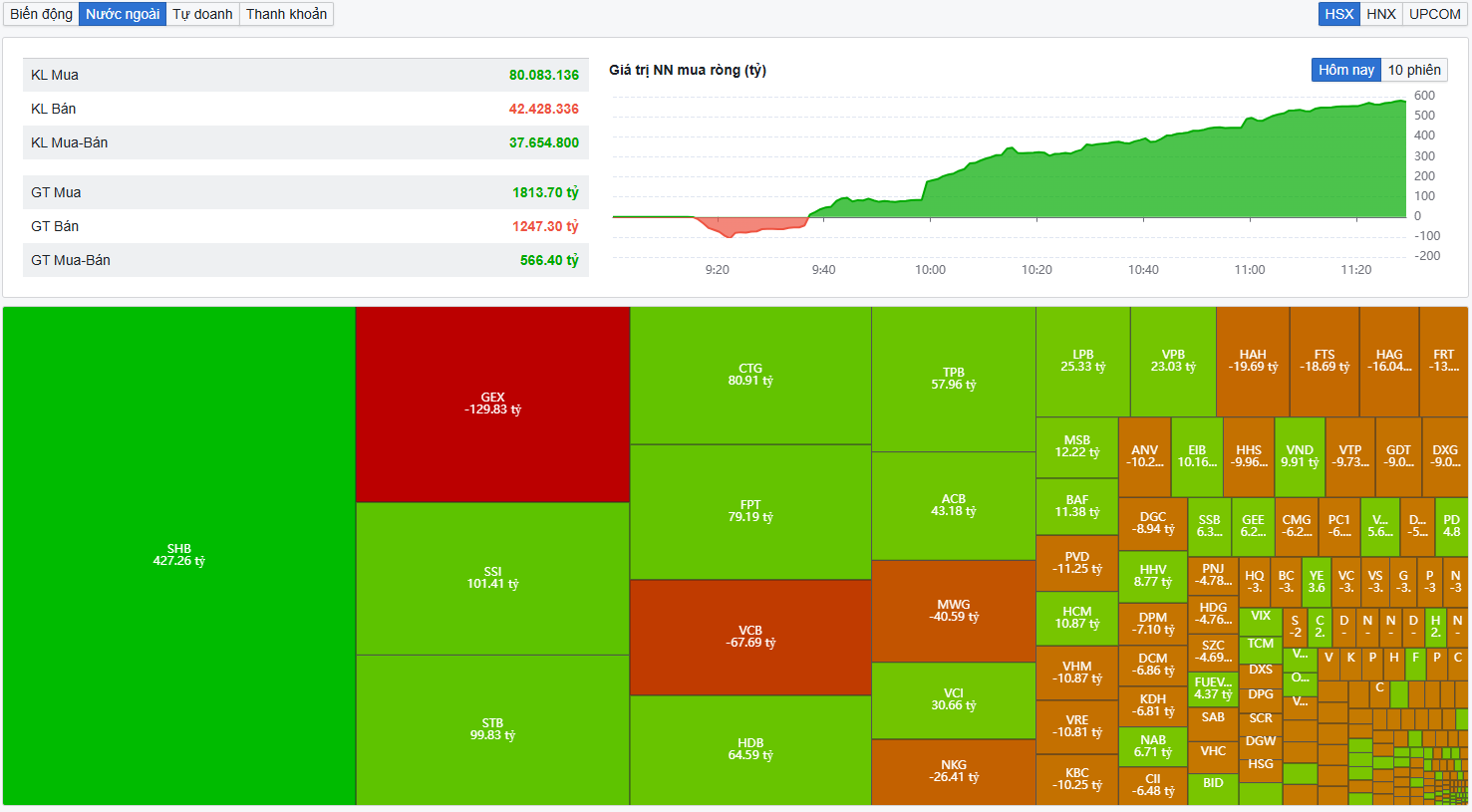Image resolution: width=1472 pixels, height=812 pixels.
Task: Select the VND 9.91 tỷ tile
Action: [1300, 457]
